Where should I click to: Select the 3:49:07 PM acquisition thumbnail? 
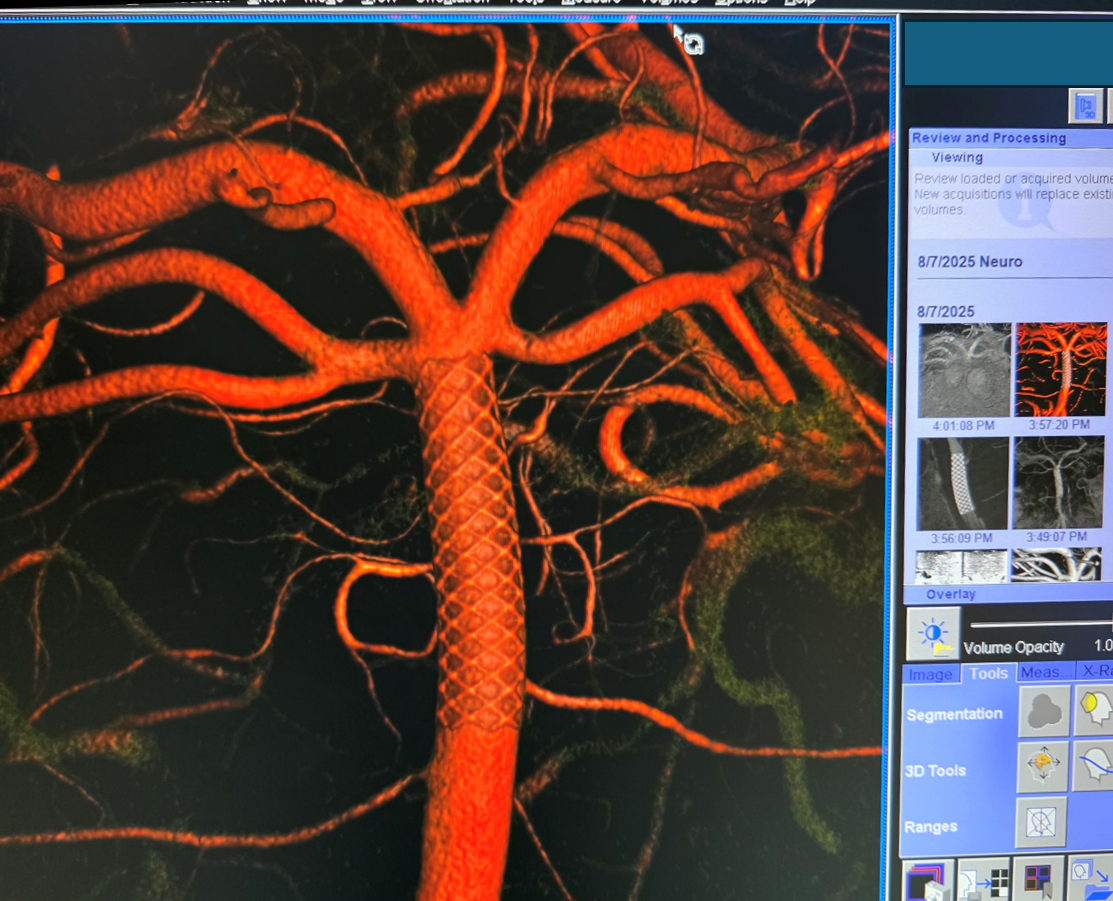click(x=1058, y=483)
